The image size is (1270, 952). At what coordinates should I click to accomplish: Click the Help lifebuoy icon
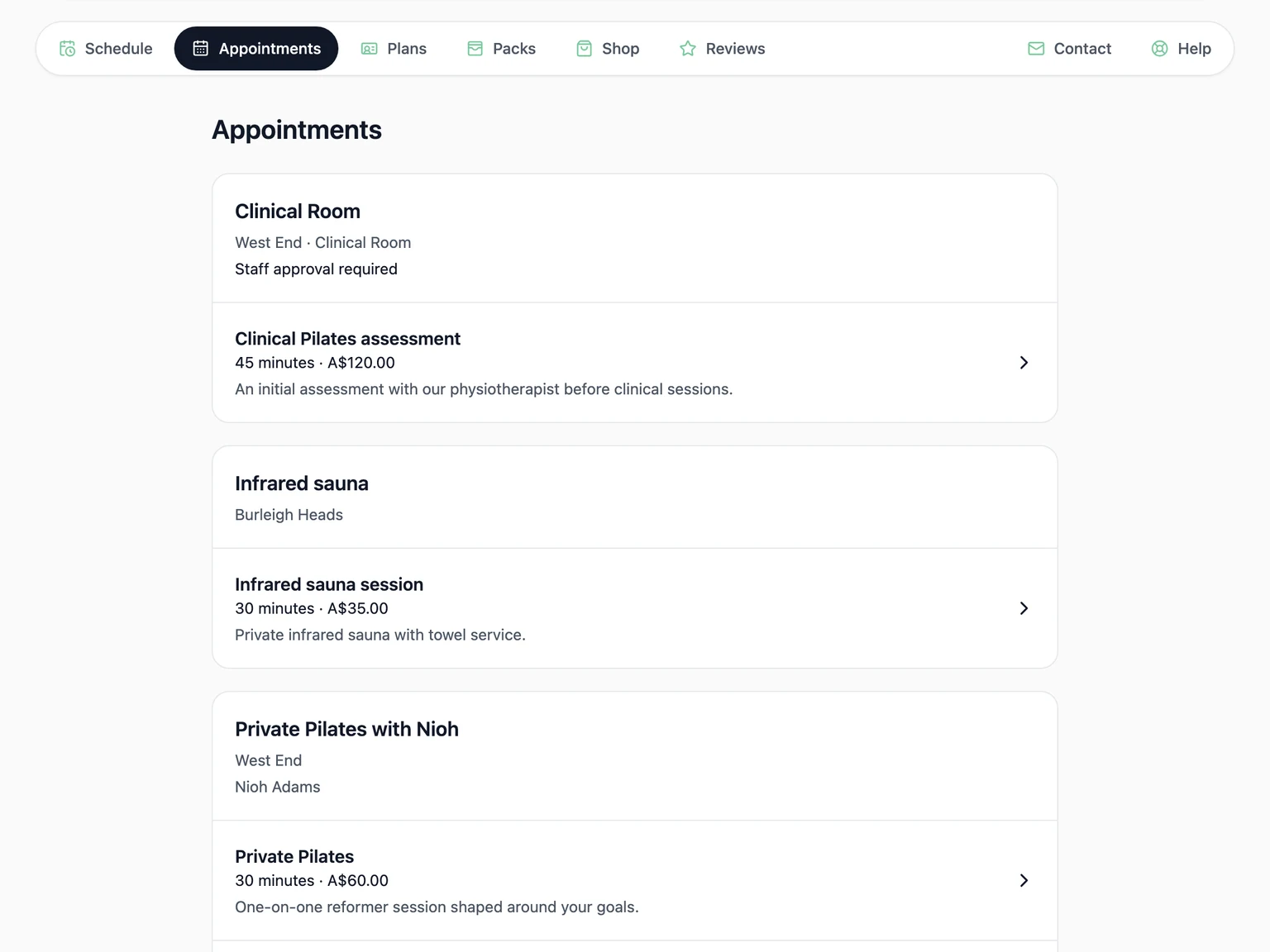[x=1160, y=49]
